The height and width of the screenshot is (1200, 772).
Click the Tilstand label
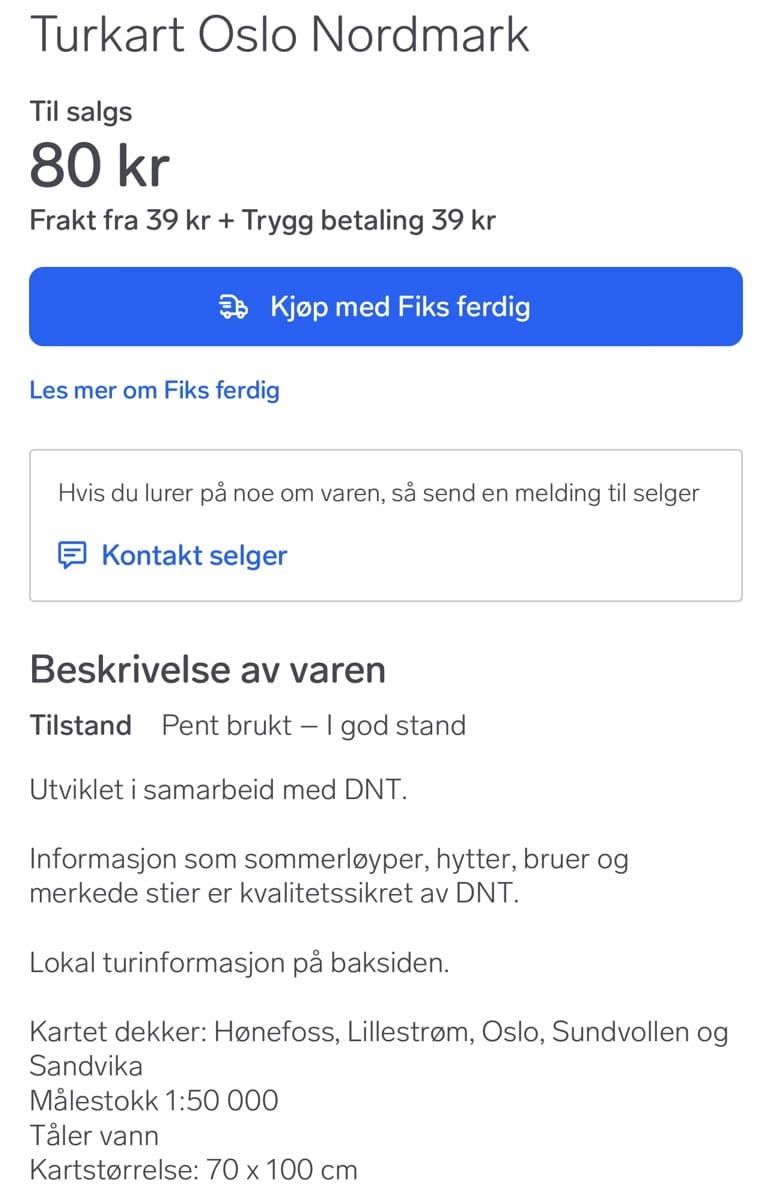click(80, 725)
